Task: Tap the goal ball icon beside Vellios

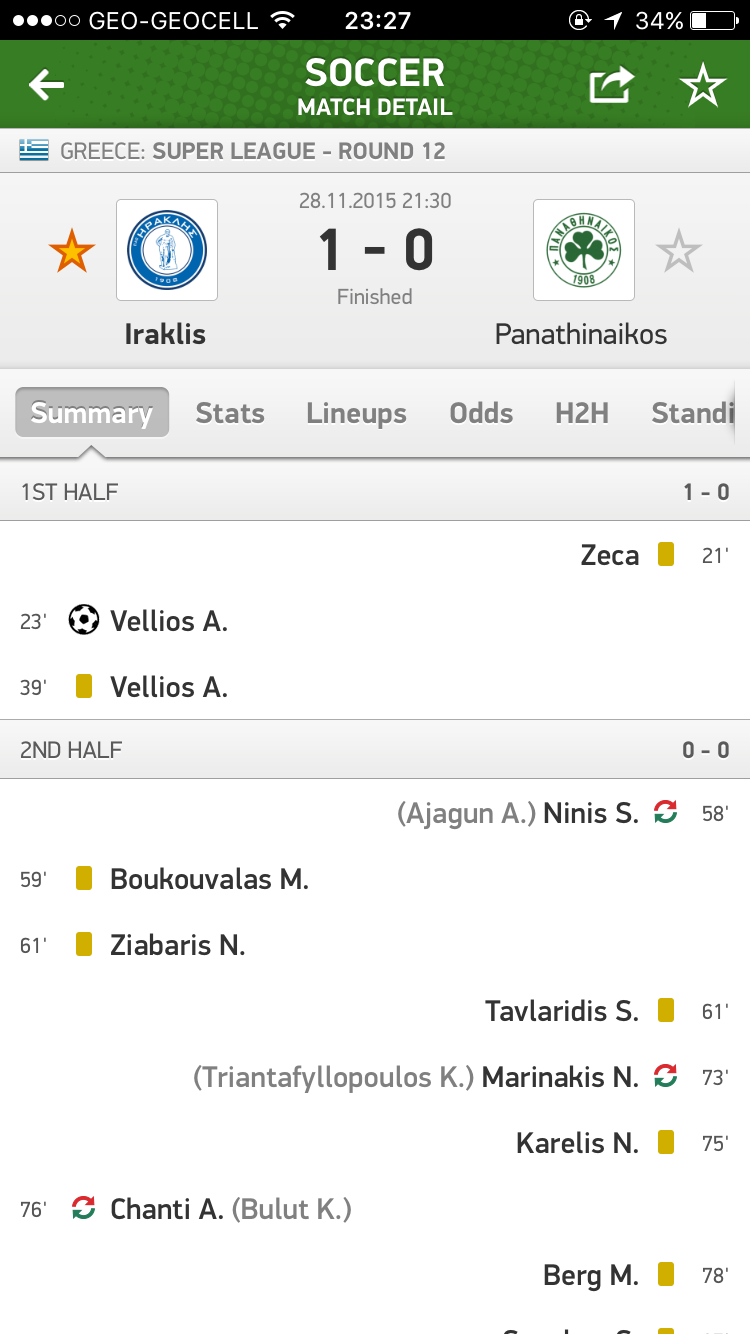Action: pyautogui.click(x=84, y=620)
